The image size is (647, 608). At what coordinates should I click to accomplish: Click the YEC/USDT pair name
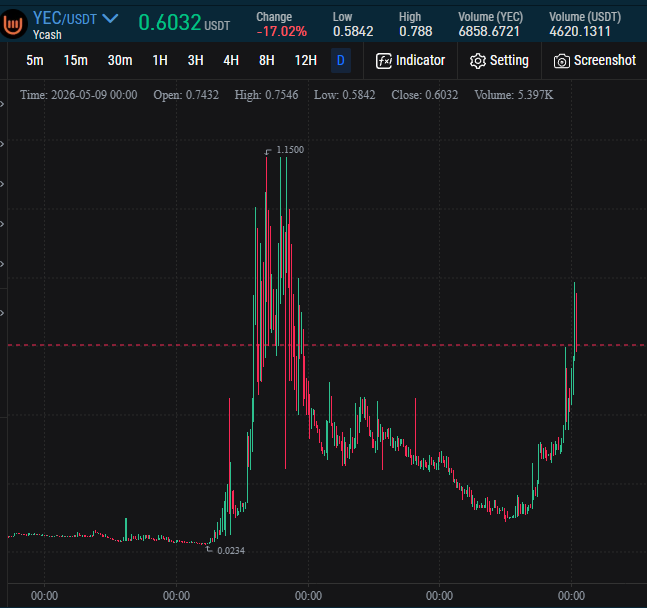pyautogui.click(x=65, y=18)
